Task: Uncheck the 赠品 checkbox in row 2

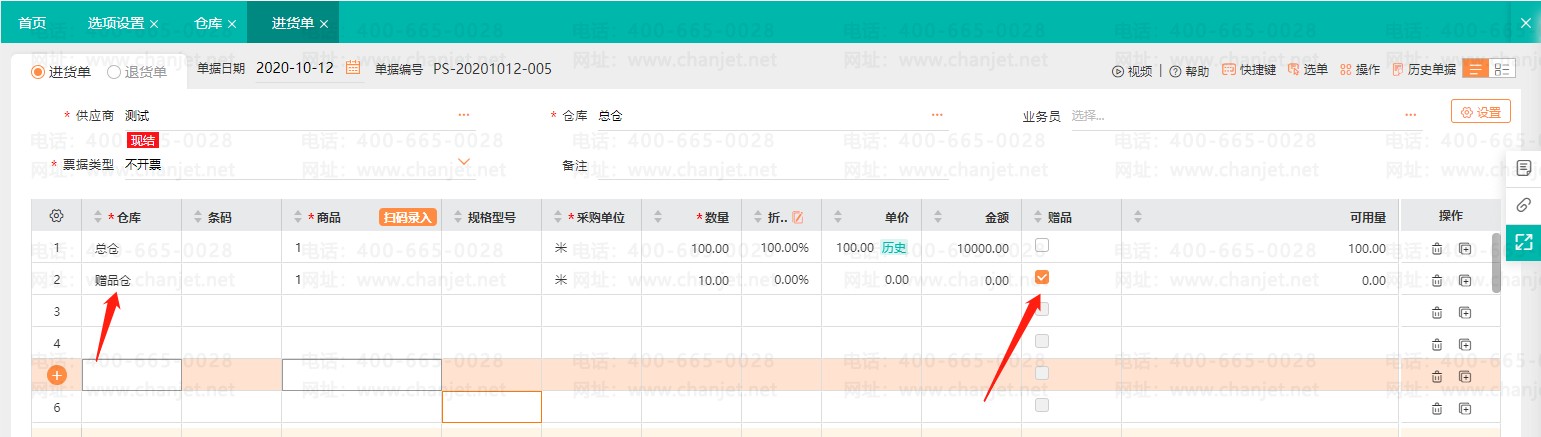Action: pyautogui.click(x=1042, y=277)
